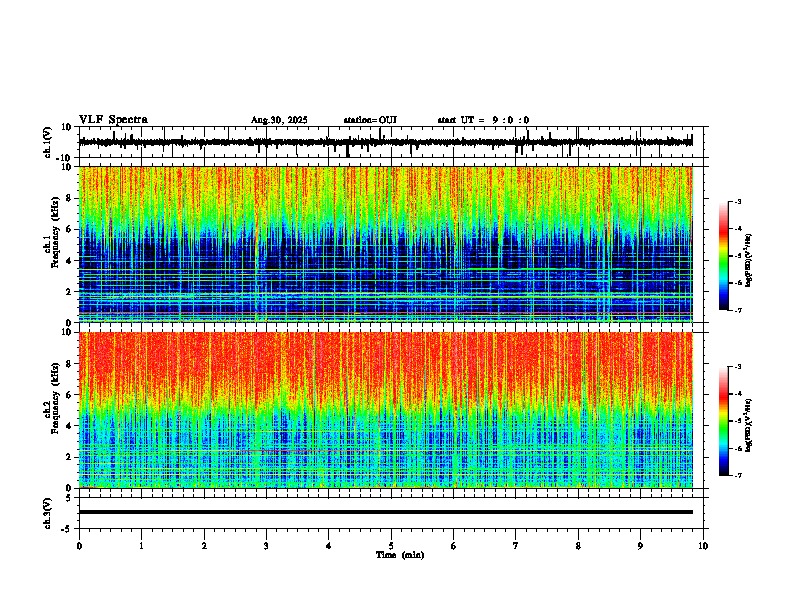Click the ch.1 color bar "log(PSD)" label
Image resolution: width=792 pixels, height=612 pixels.
click(x=749, y=261)
